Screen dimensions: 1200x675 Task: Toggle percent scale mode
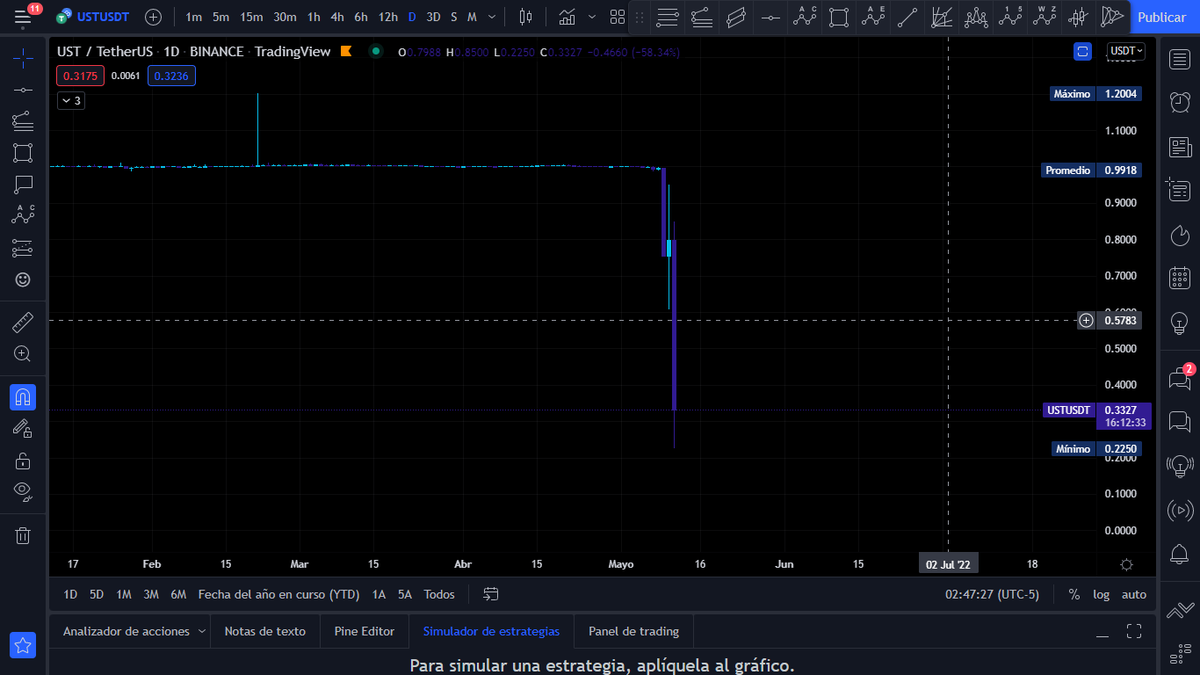pyautogui.click(x=1074, y=594)
